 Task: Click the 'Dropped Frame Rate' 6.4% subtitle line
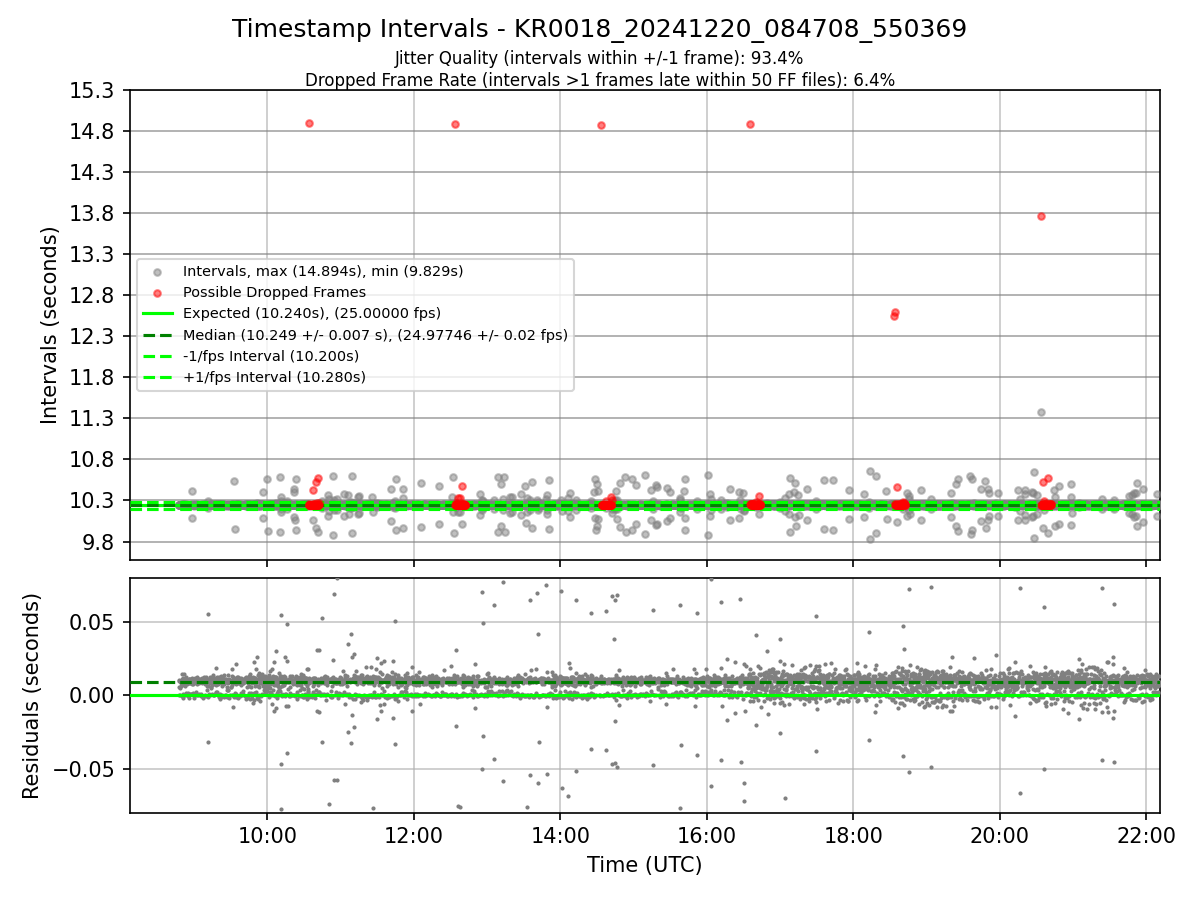coord(599,80)
